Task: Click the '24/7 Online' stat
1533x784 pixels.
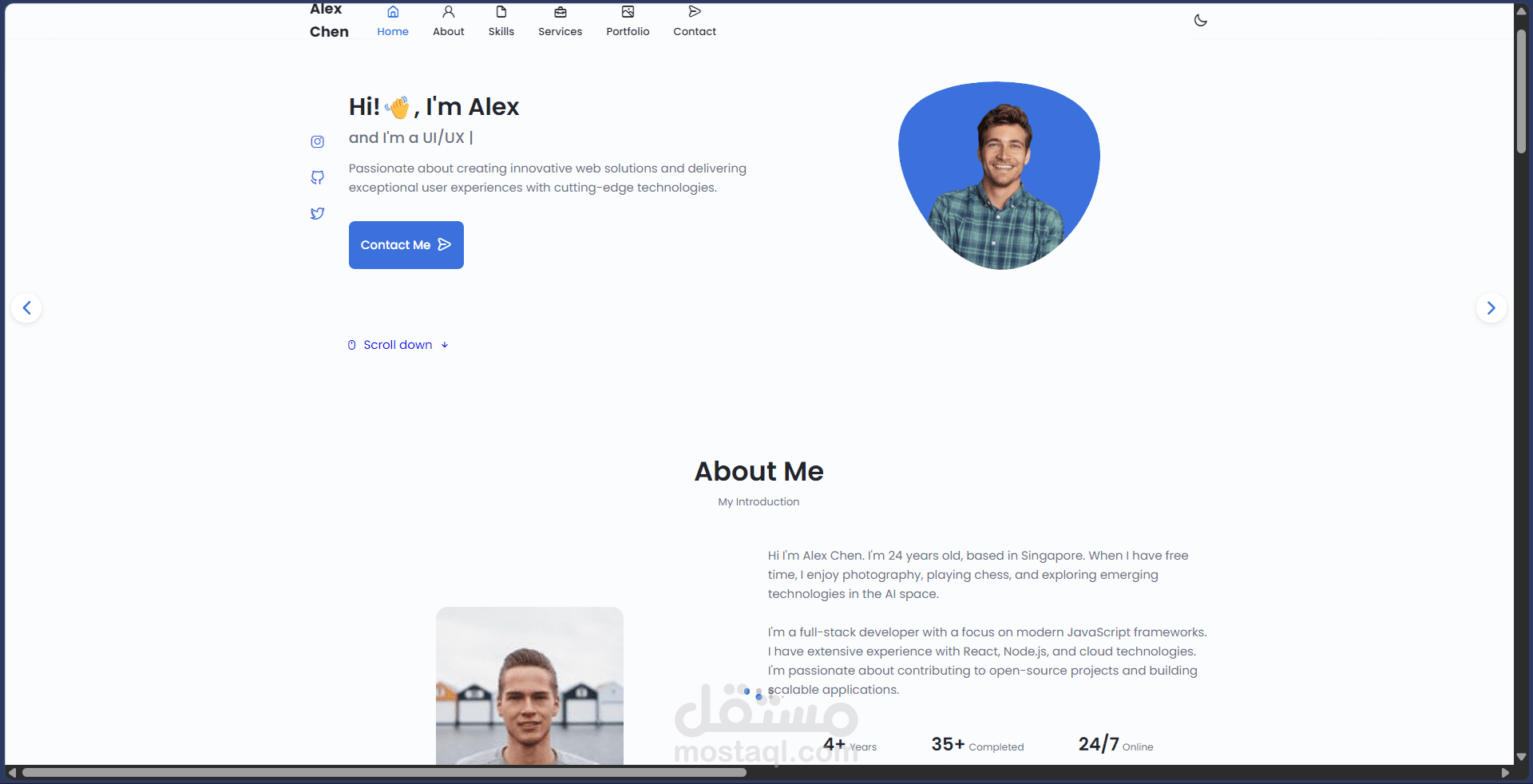Action: [1115, 744]
